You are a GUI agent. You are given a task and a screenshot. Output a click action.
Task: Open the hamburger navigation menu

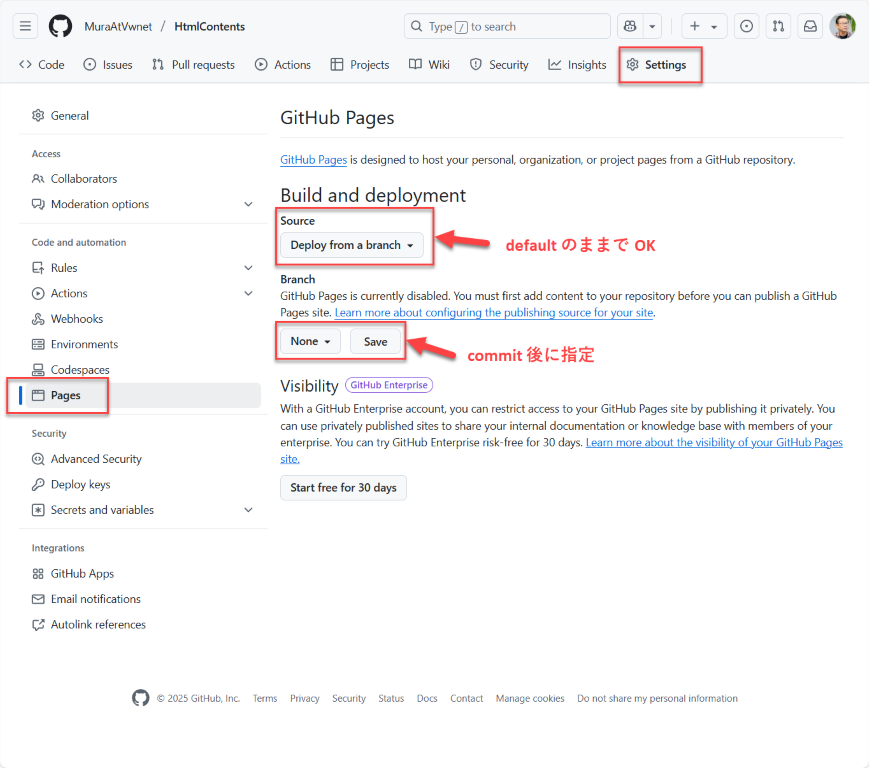coord(25,26)
